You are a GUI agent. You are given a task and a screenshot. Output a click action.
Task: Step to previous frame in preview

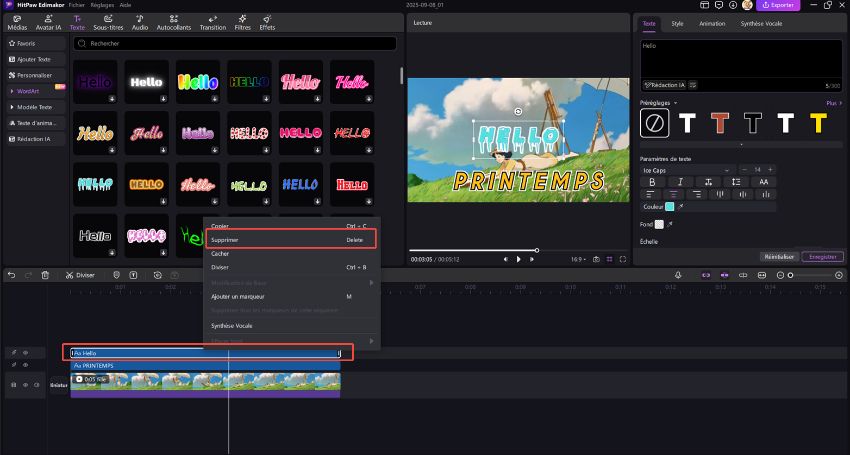tap(506, 259)
